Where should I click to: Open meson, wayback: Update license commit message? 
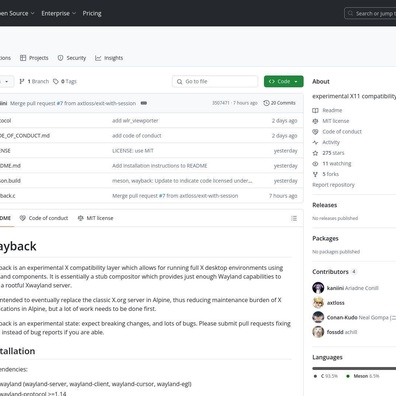click(182, 181)
